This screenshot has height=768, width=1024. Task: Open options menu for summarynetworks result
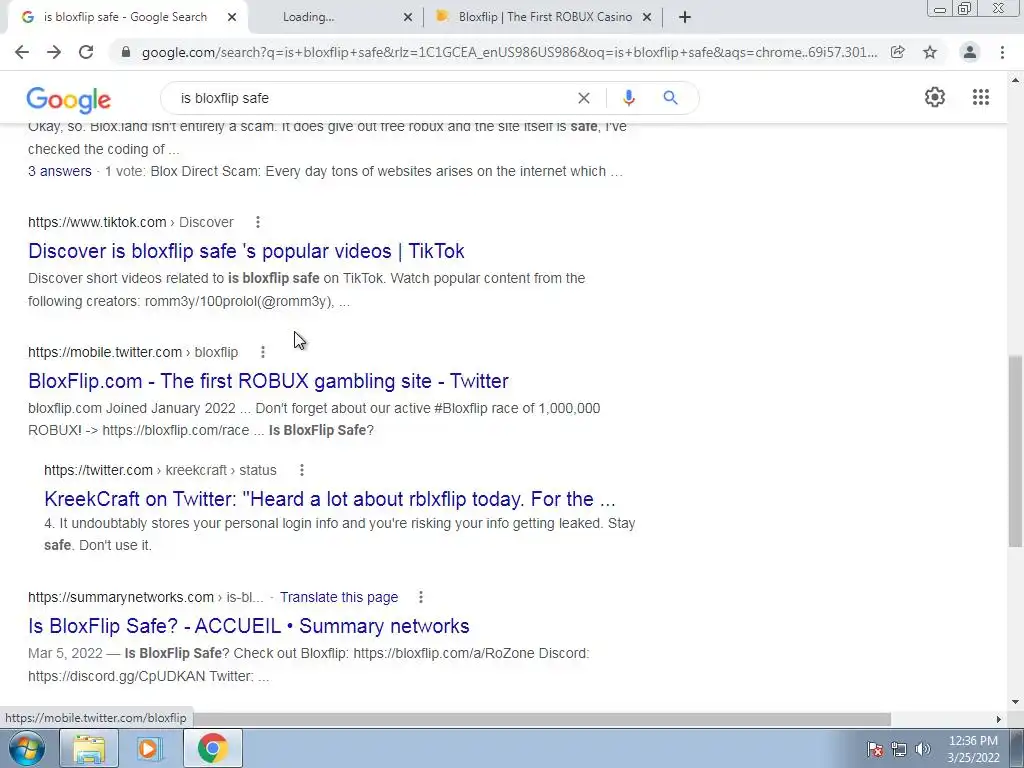point(421,597)
